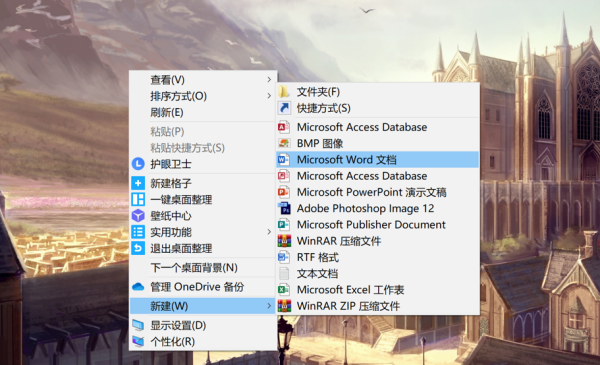Click the Word icon for Microsoft Word 文档

click(284, 160)
